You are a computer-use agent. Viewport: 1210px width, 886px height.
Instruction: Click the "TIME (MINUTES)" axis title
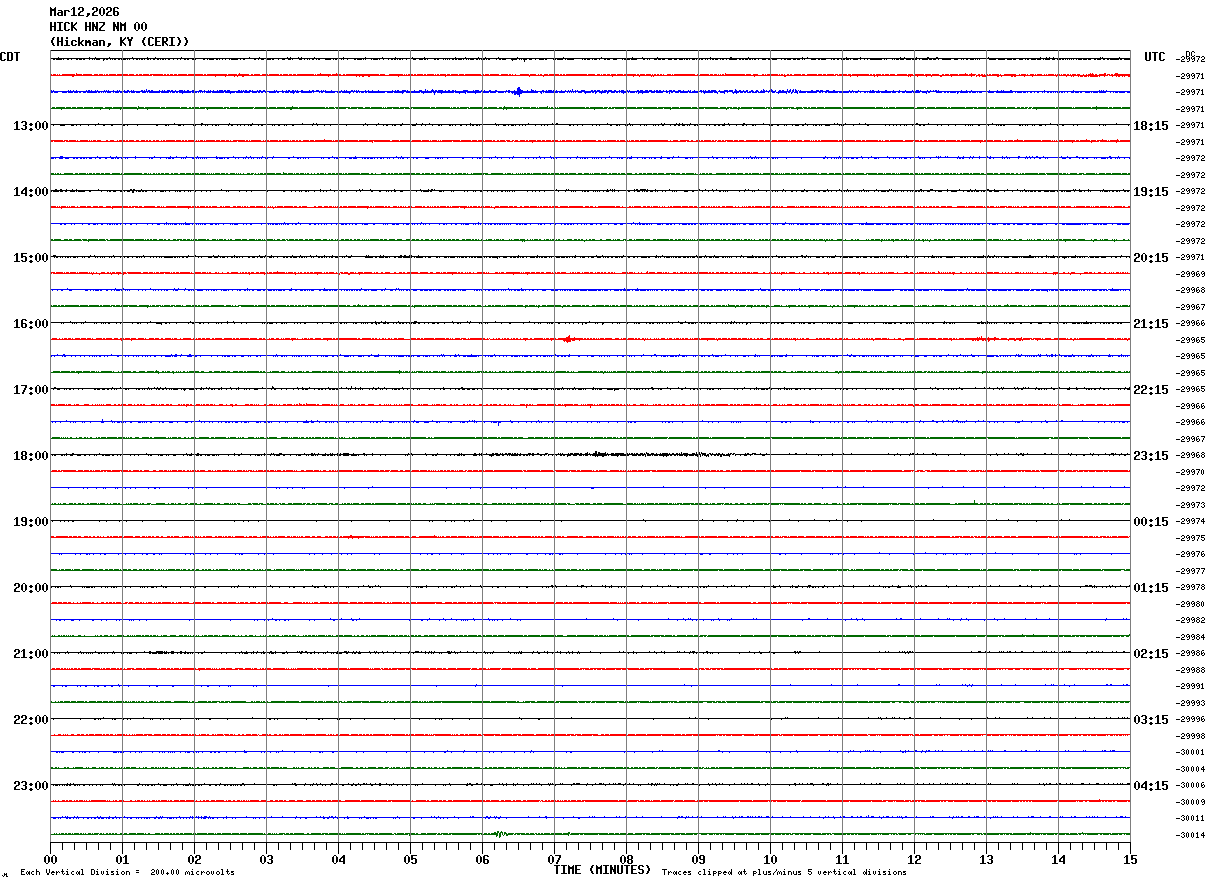coord(602,870)
